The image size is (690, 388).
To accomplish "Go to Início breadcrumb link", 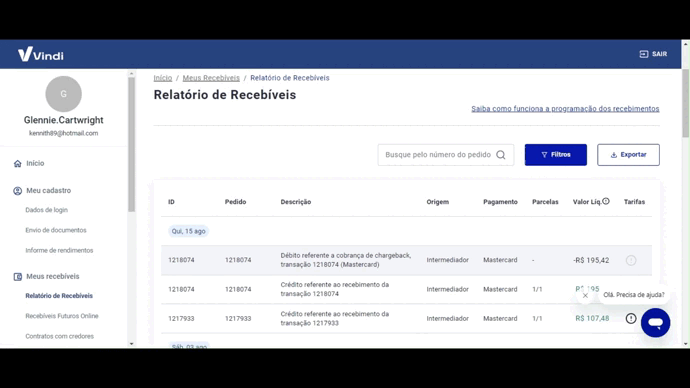I will click(x=163, y=78).
